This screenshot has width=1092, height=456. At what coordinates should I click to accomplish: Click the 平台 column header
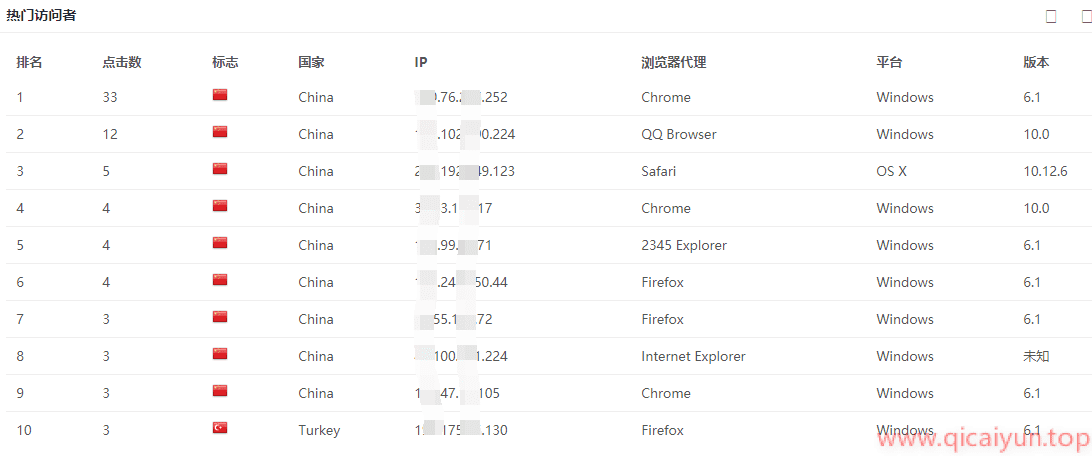[889, 62]
